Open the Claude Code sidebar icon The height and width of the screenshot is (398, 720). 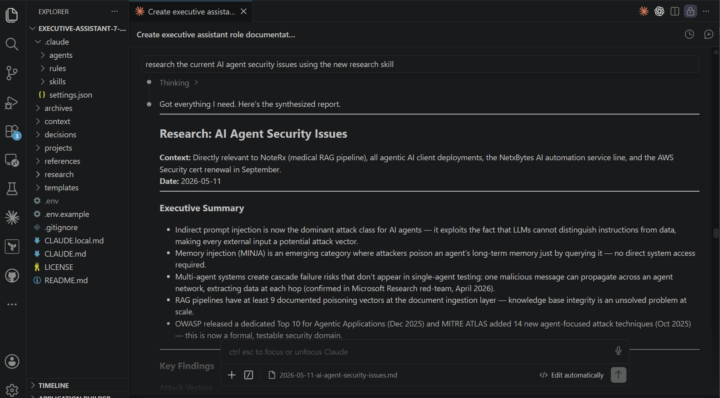point(12,218)
